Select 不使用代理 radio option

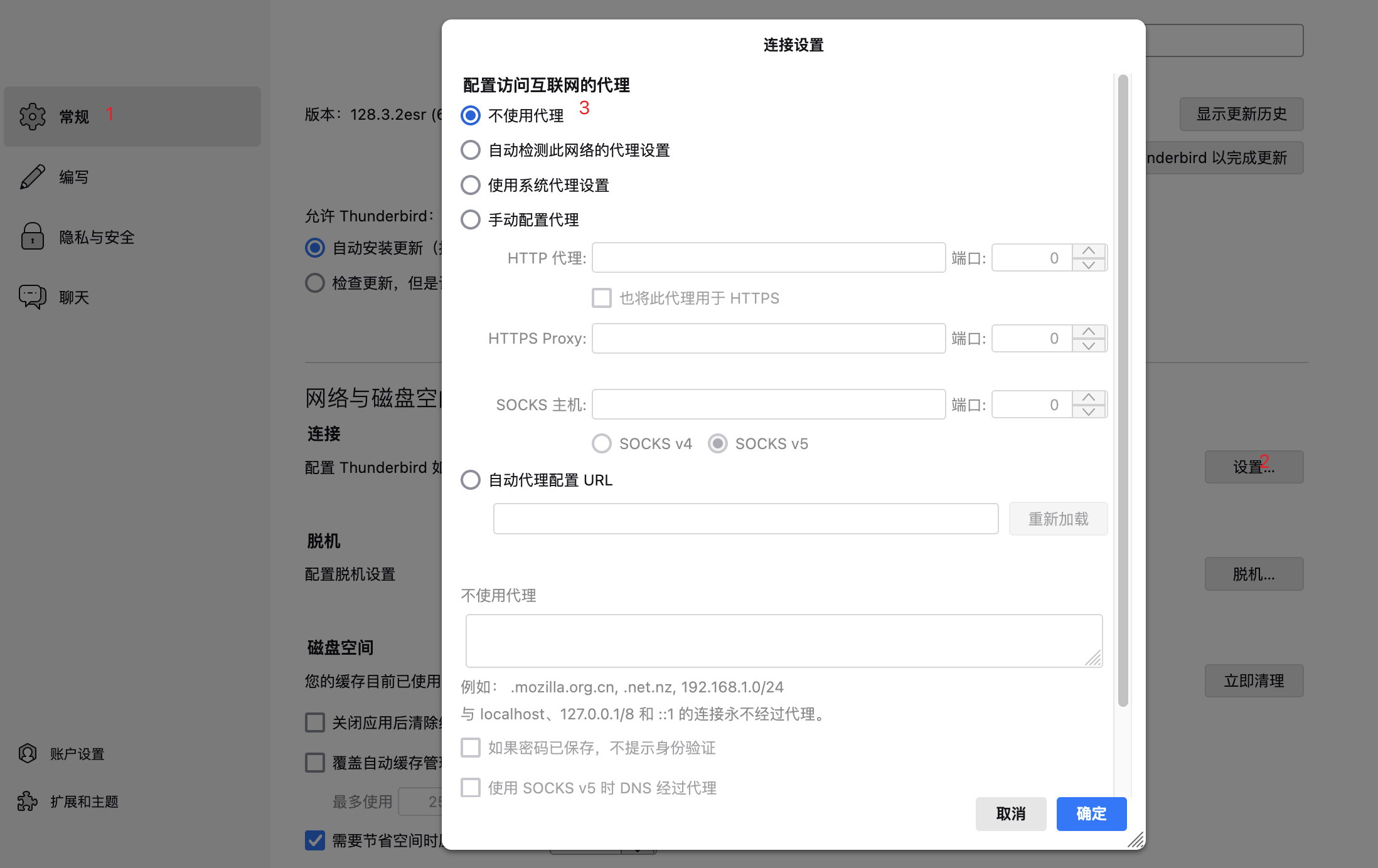coord(470,115)
